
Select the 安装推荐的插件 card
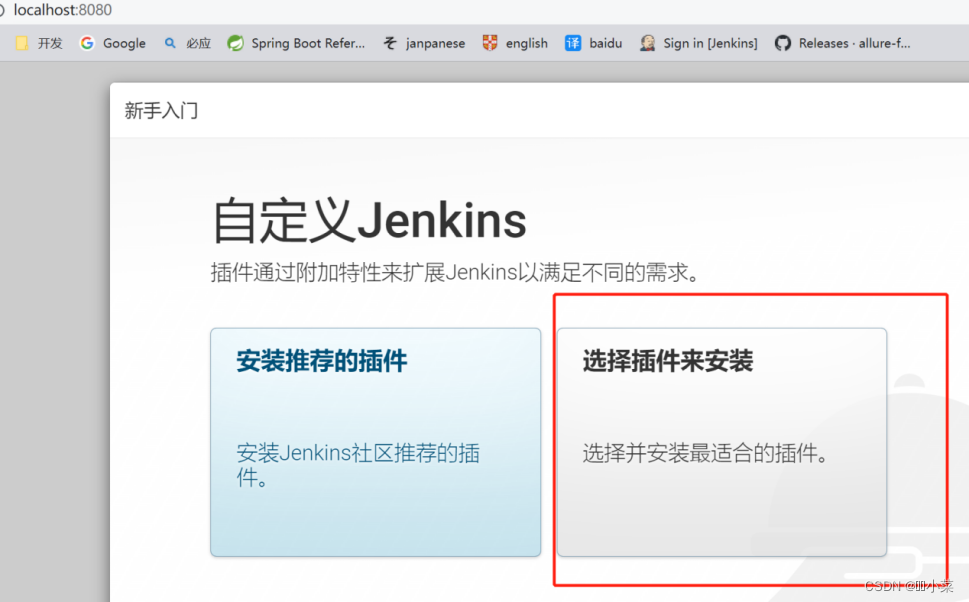click(x=375, y=440)
